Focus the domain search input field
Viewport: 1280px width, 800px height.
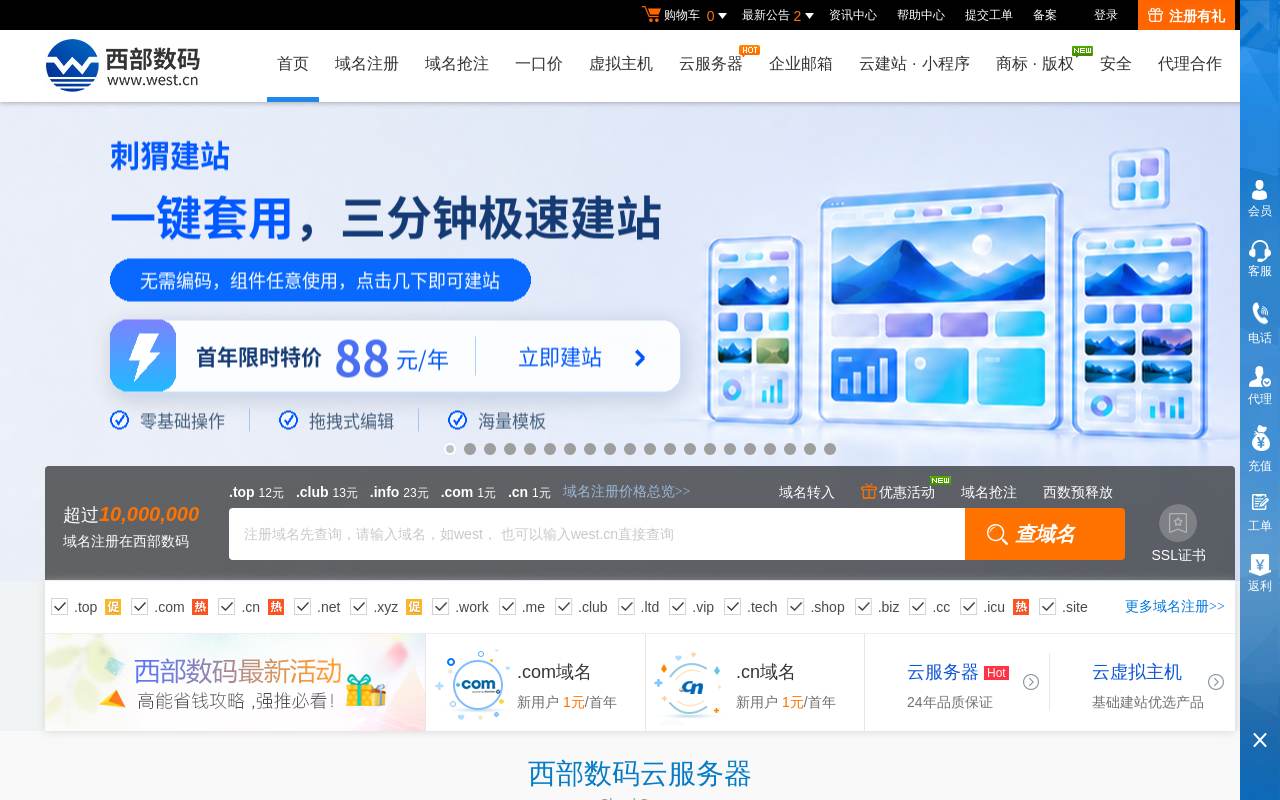[597, 534]
